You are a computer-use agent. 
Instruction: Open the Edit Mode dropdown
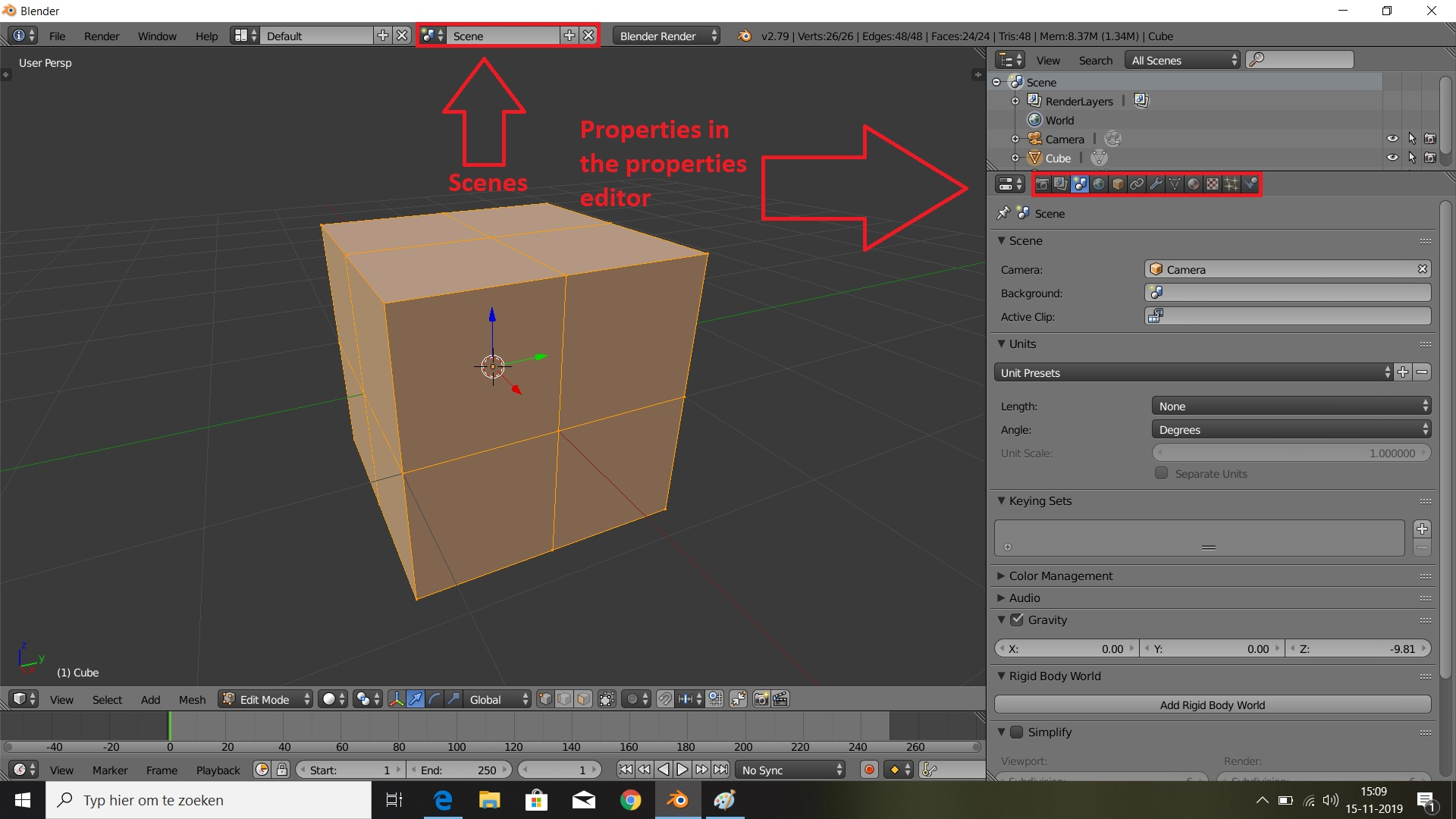(x=265, y=699)
